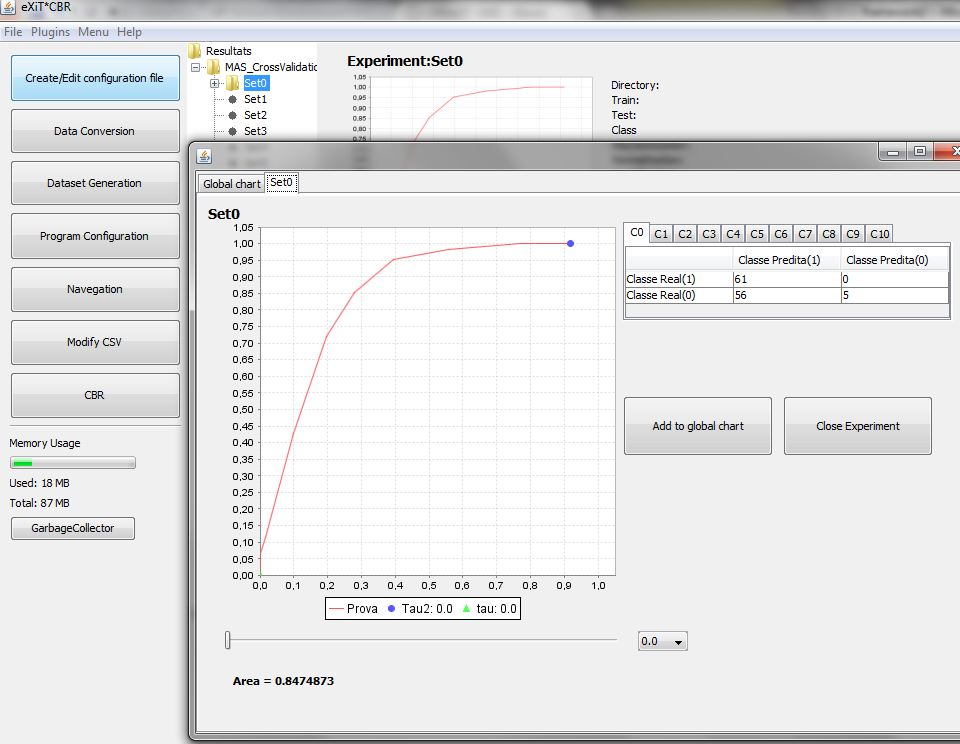Viewport: 960px width, 744px height.
Task: Click the Classe Predita(1) column header
Action: tap(787, 260)
